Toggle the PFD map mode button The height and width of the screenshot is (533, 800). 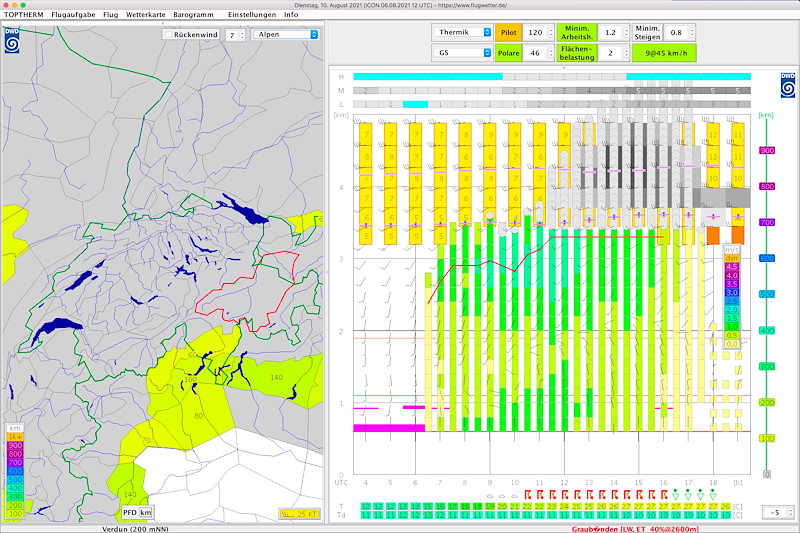click(x=130, y=512)
